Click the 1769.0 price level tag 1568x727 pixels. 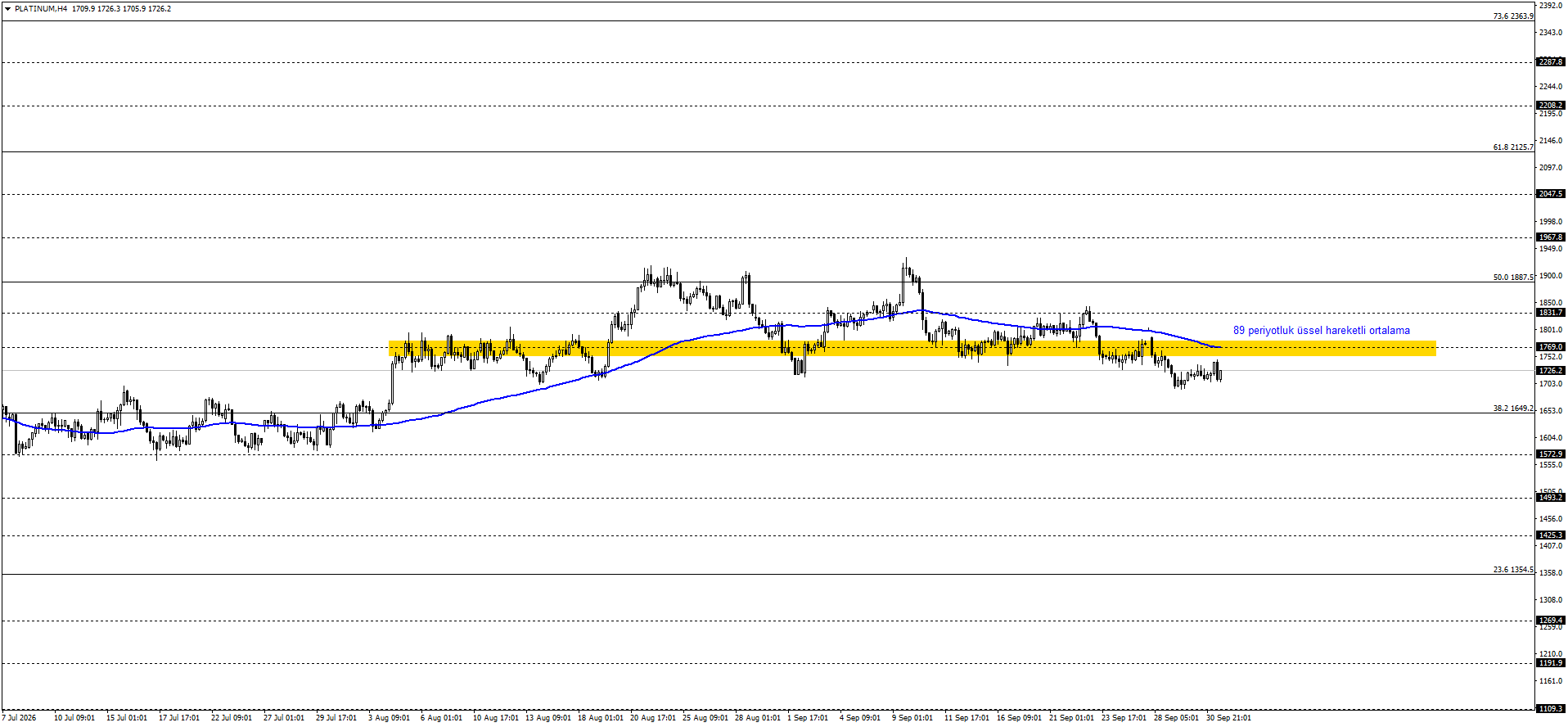tap(1551, 347)
